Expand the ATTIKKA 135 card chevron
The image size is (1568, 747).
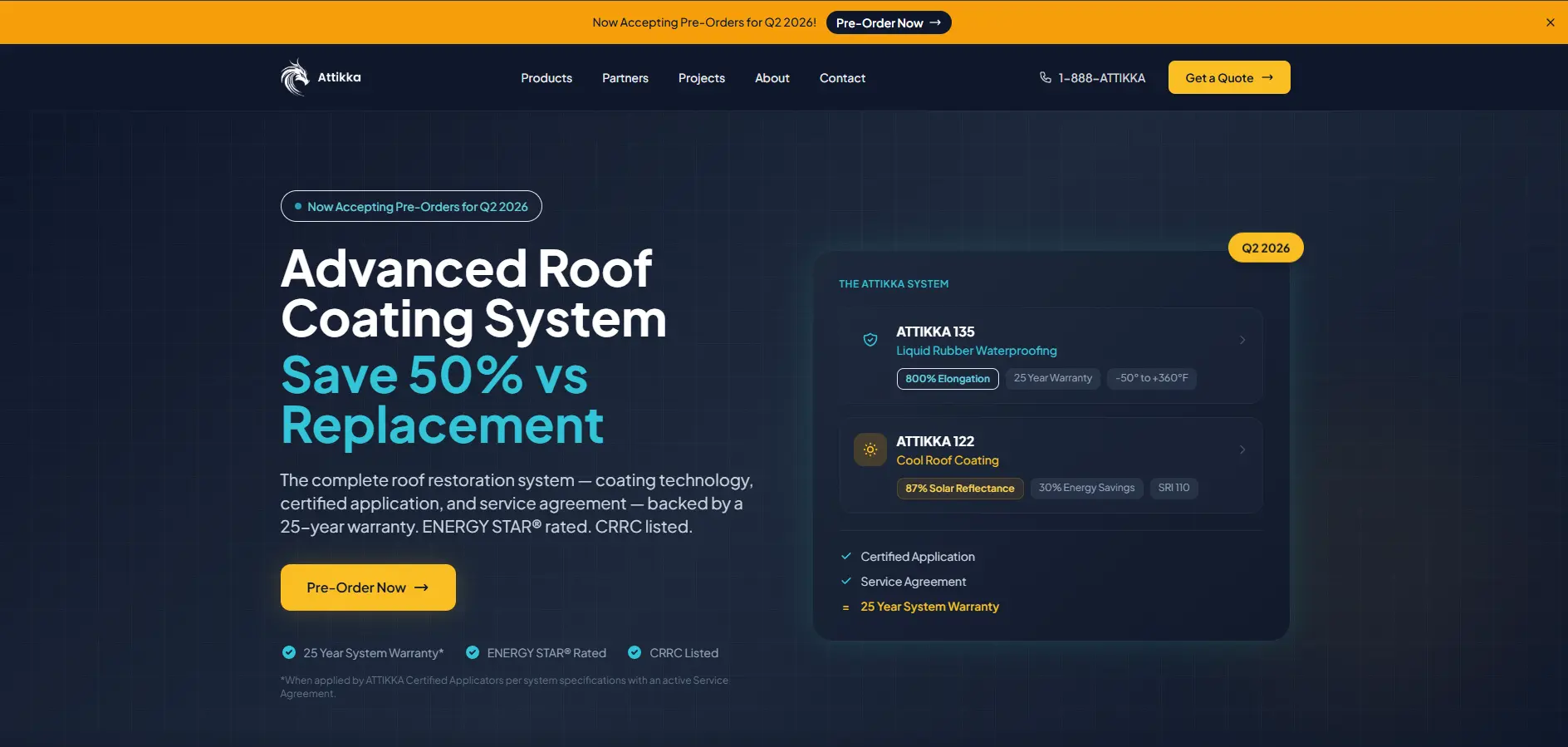[x=1242, y=340]
